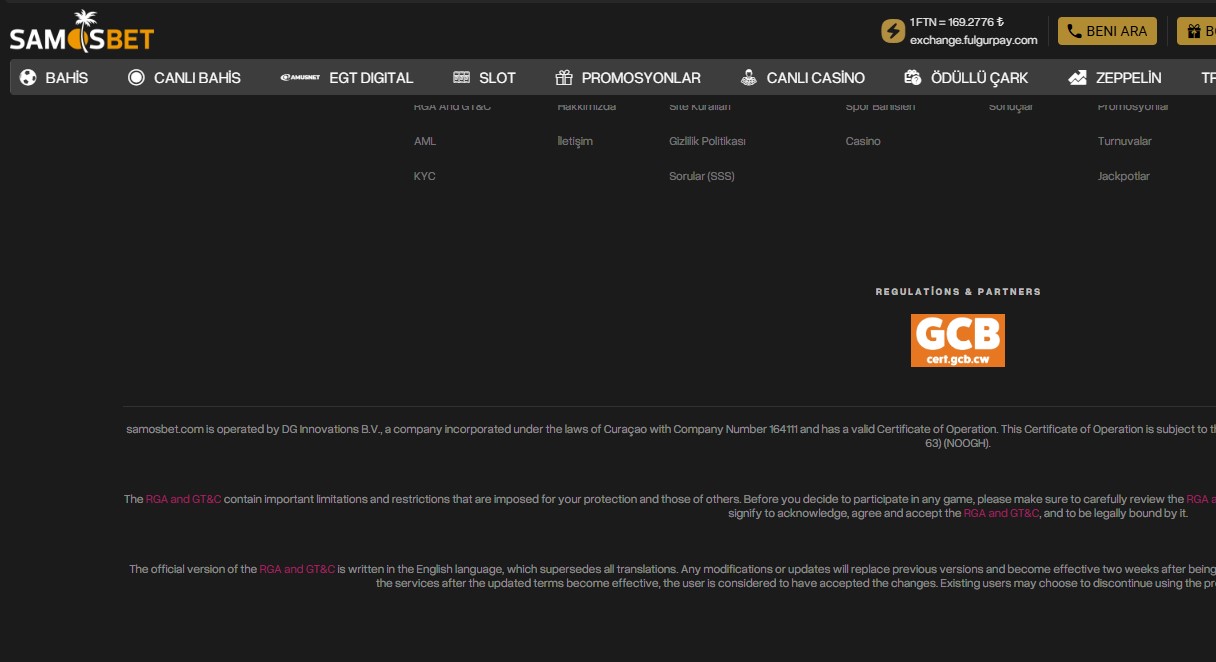Viewport: 1216px width, 662px height.
Task: Click the Zeppelin chart icon
Action: pyautogui.click(x=1077, y=77)
